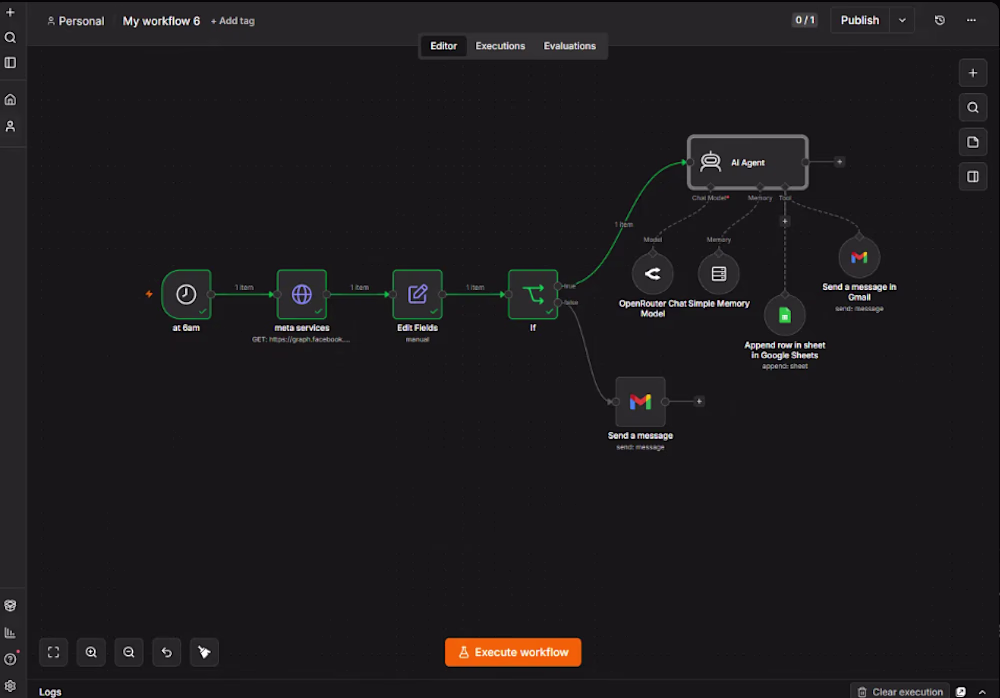Select the 'Send a message in Gmail' tool node
The image size is (1000, 698).
(859, 257)
